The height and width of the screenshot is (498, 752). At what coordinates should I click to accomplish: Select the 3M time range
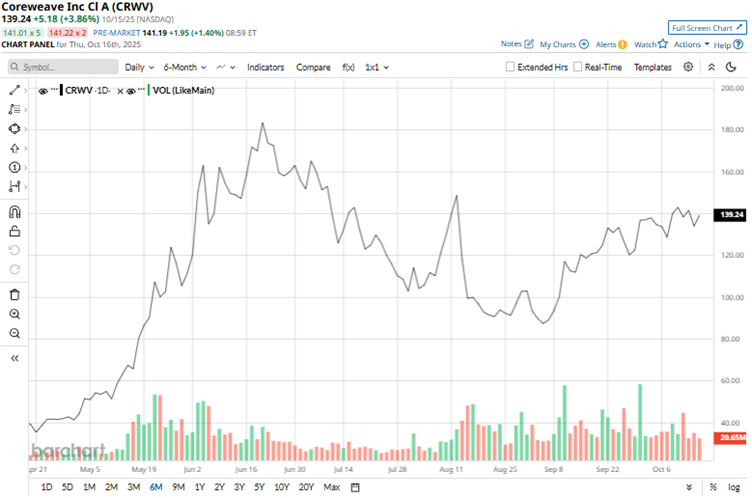click(134, 487)
